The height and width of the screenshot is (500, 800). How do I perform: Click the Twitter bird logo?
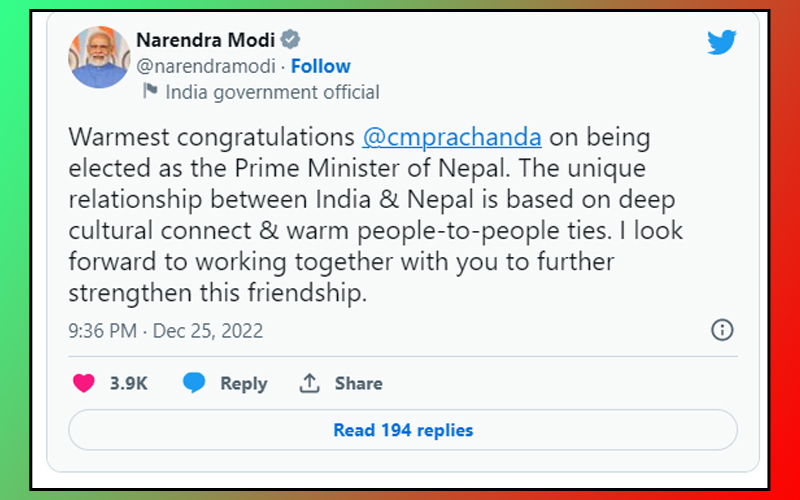[x=721, y=42]
